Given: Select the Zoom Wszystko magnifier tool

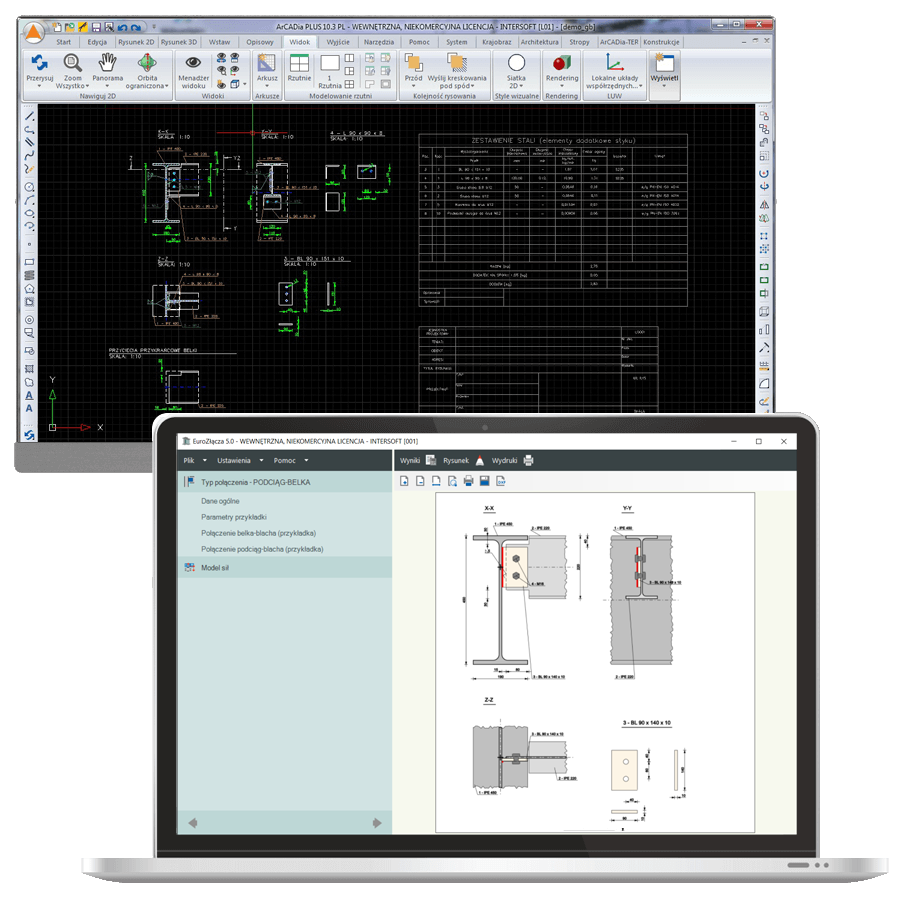Looking at the screenshot, I should (72, 62).
